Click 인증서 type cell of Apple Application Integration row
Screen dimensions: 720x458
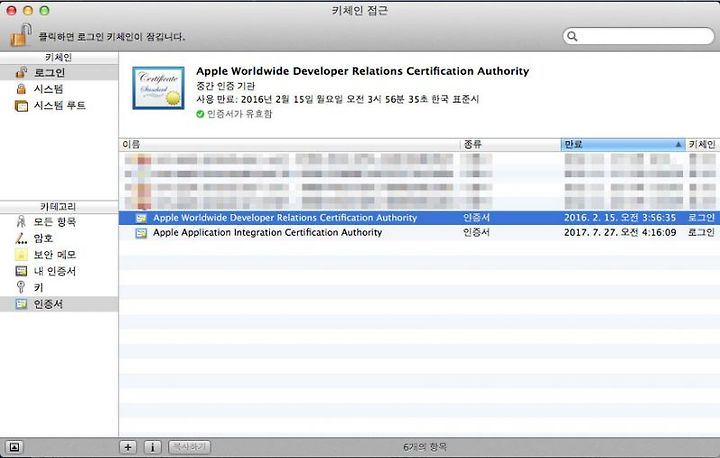click(476, 232)
